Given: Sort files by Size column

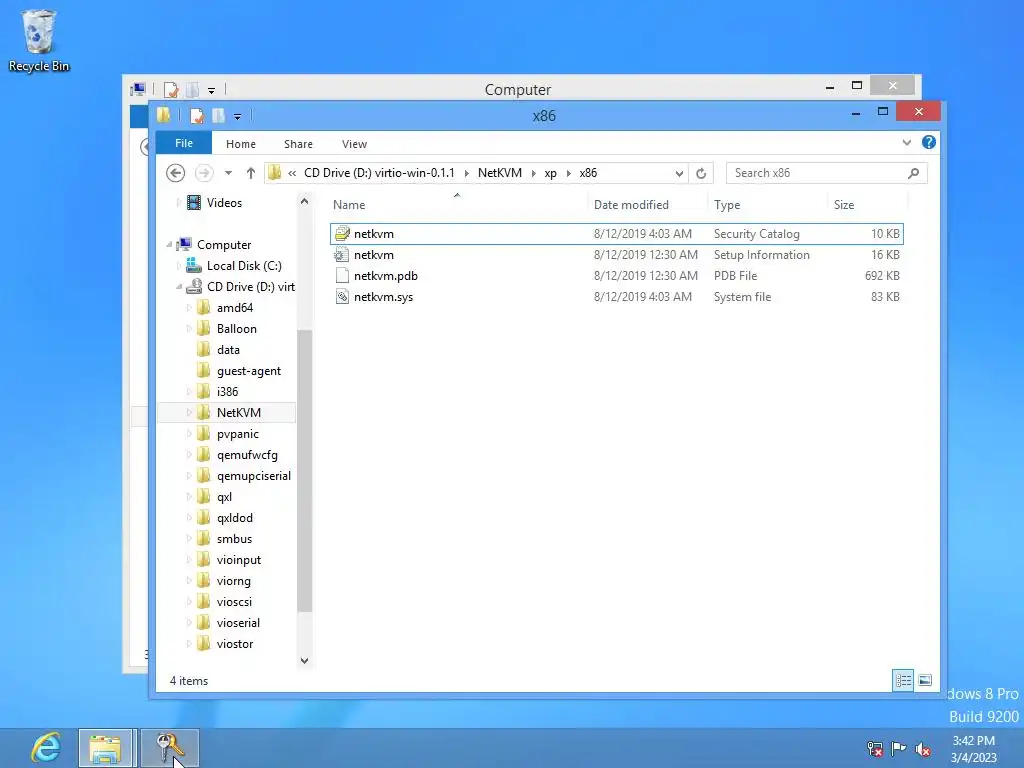Looking at the screenshot, I should pos(867,204).
